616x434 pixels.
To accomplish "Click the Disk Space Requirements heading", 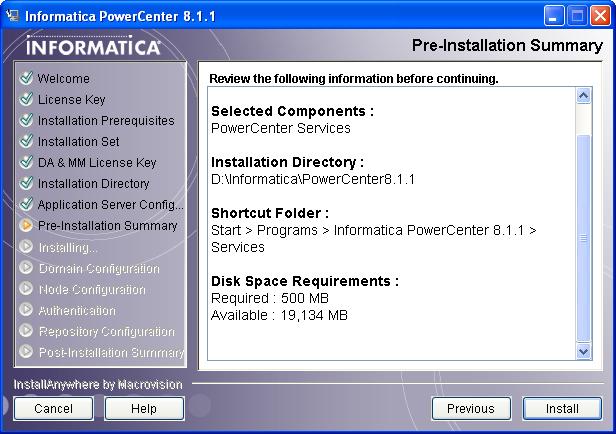I will tap(305, 281).
